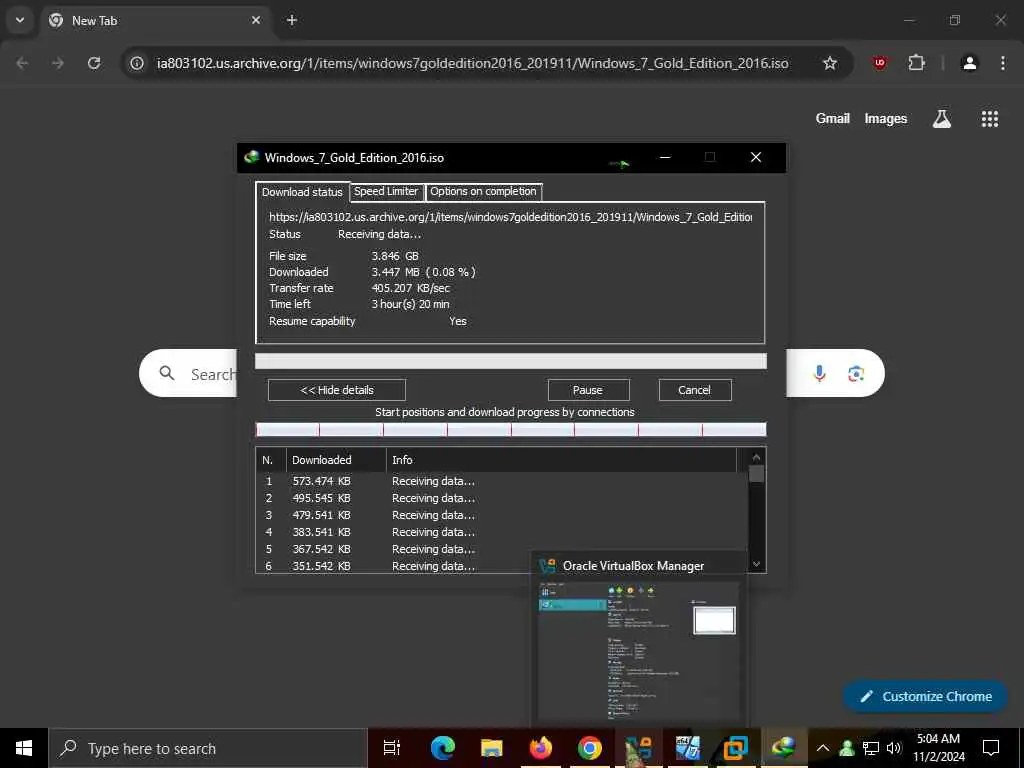Open the Chrome three-dot menu
Image resolution: width=1024 pixels, height=768 pixels.
coord(1002,63)
